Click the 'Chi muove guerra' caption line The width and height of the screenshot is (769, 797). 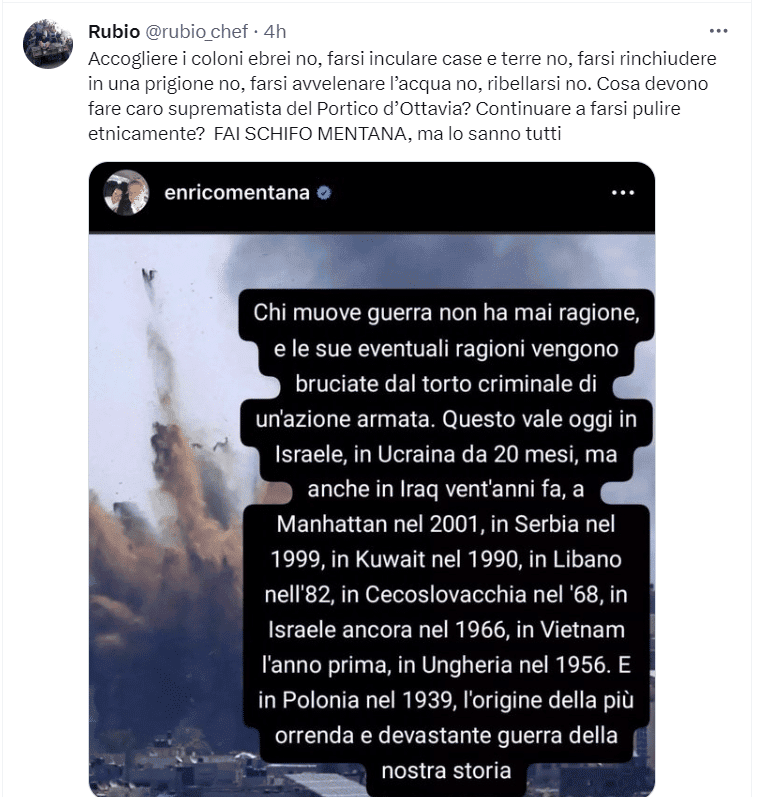pos(446,313)
